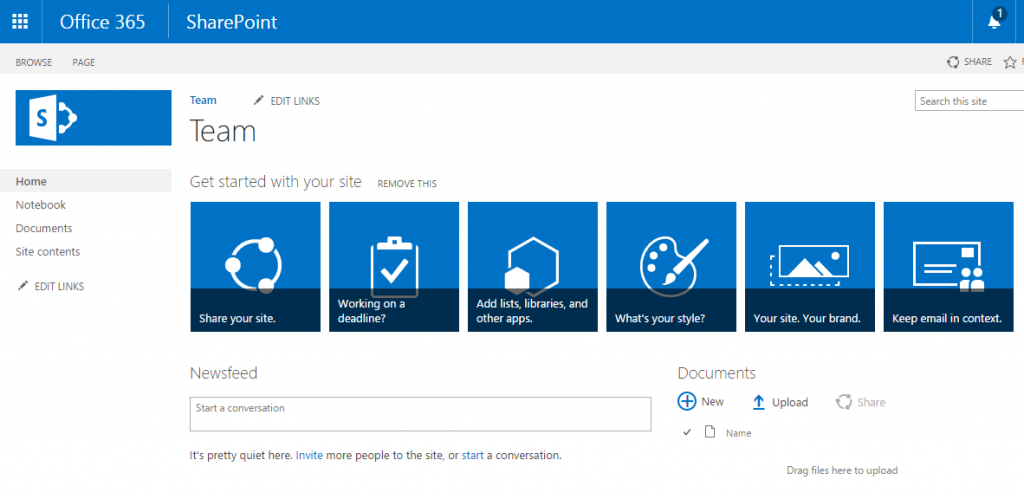The width and height of the screenshot is (1024, 499).
Task: Click pencil icon in left navigation EDIT LINKS
Action: (x=23, y=286)
